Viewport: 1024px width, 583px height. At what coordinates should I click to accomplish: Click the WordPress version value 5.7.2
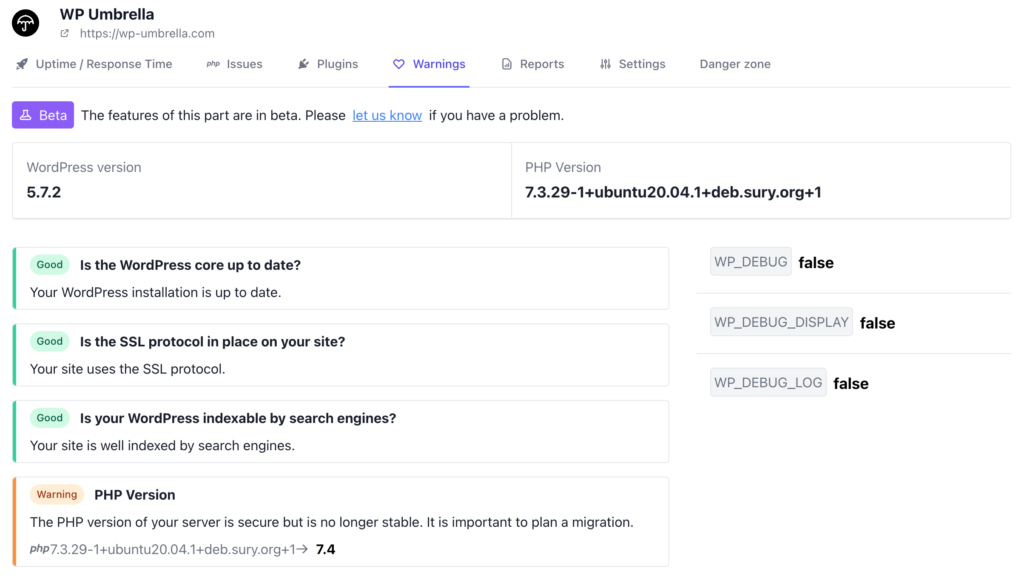coord(44,193)
